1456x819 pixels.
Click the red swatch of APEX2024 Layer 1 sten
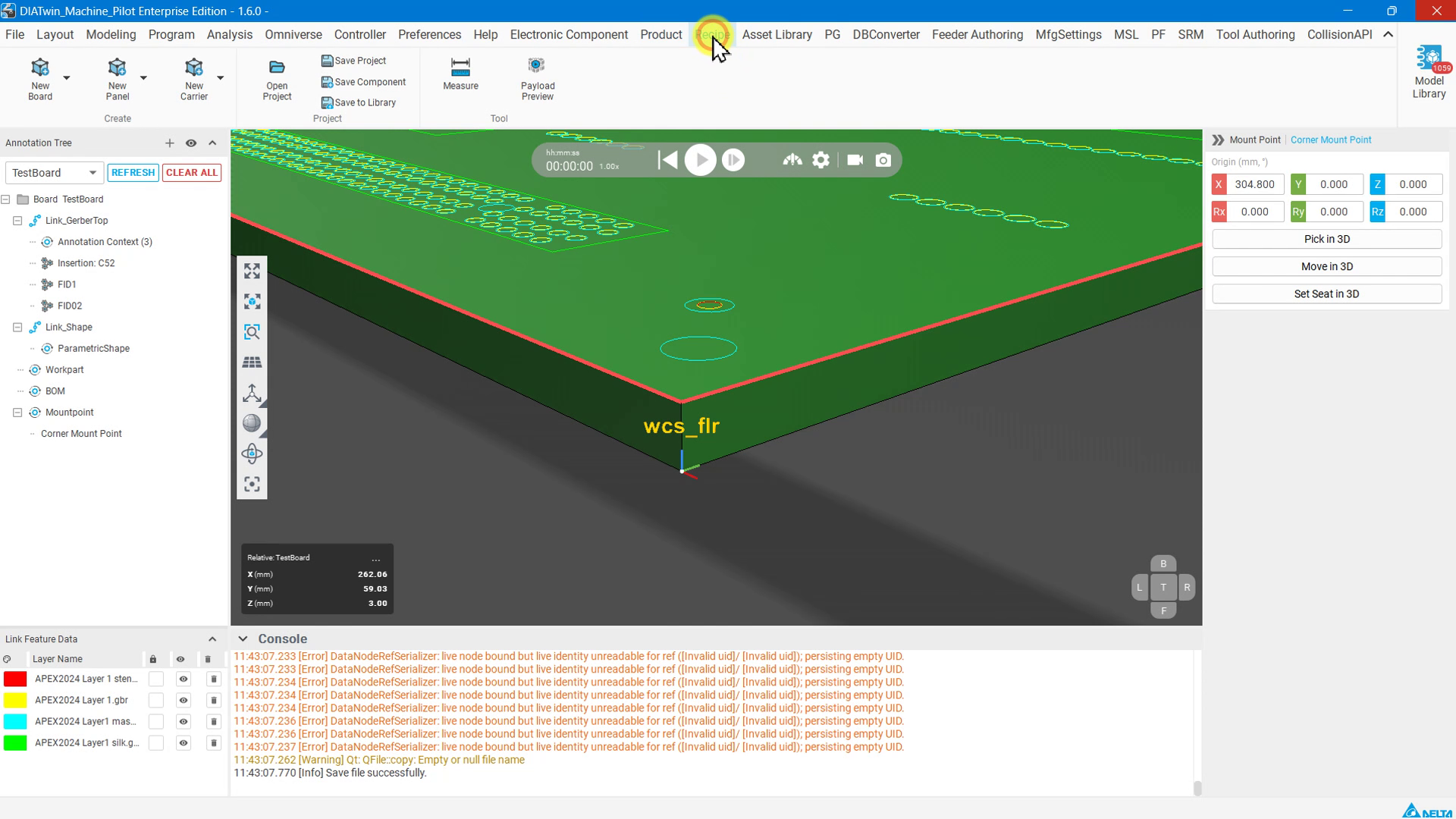coord(15,679)
